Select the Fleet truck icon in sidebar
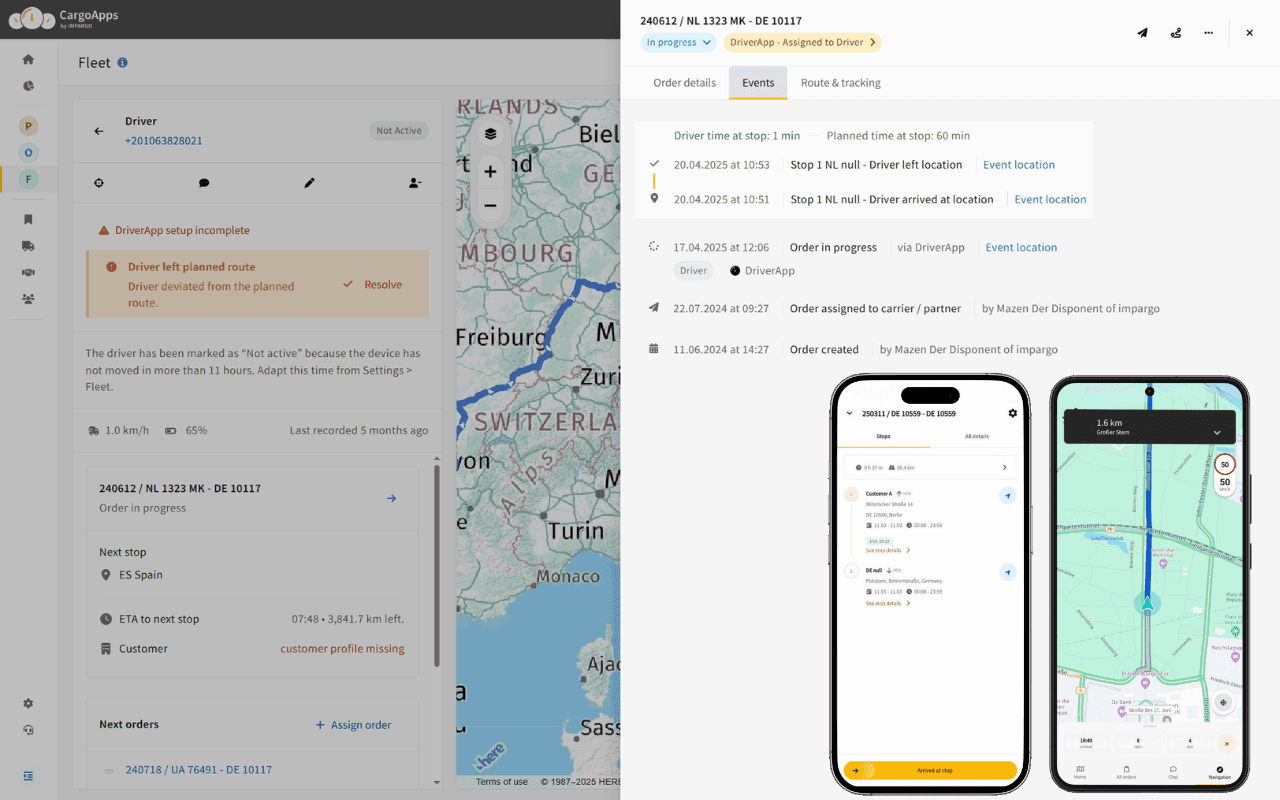Screen dimensions: 1280x800 [x=28, y=245]
